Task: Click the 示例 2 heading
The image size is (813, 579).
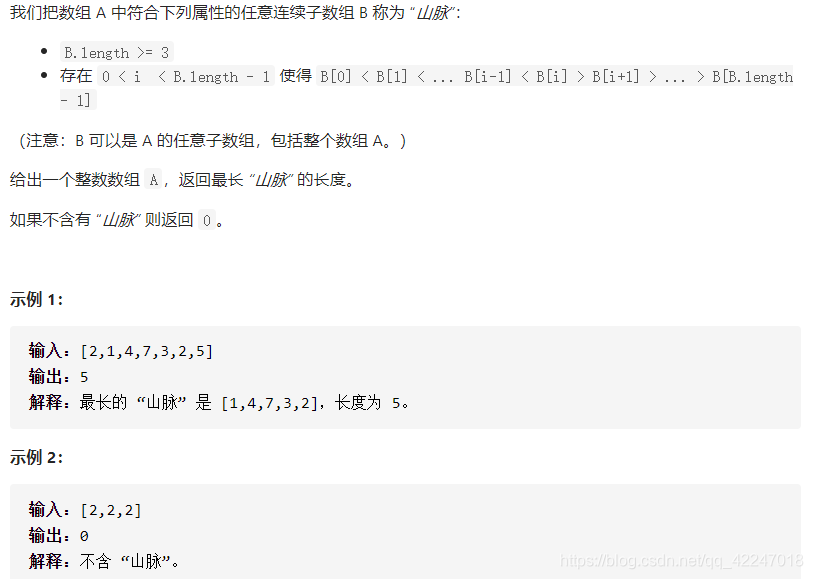Action: [36, 458]
